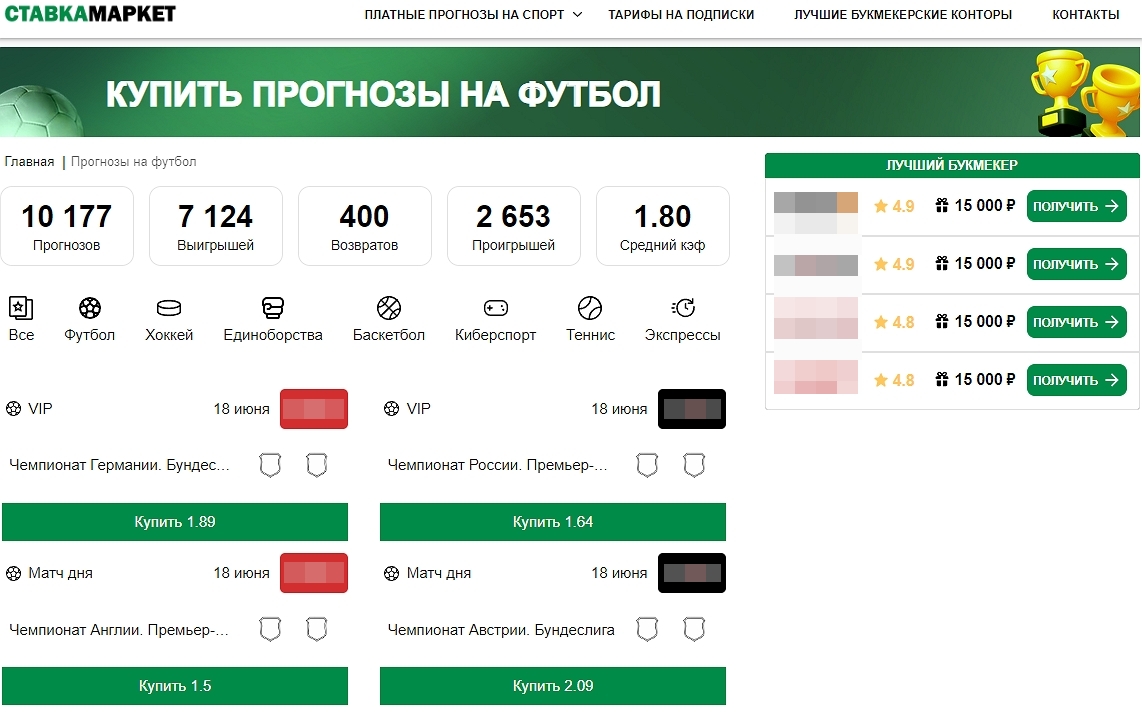Open the Тарифы на подписки menu item
1142x712 pixels.
click(x=681, y=15)
